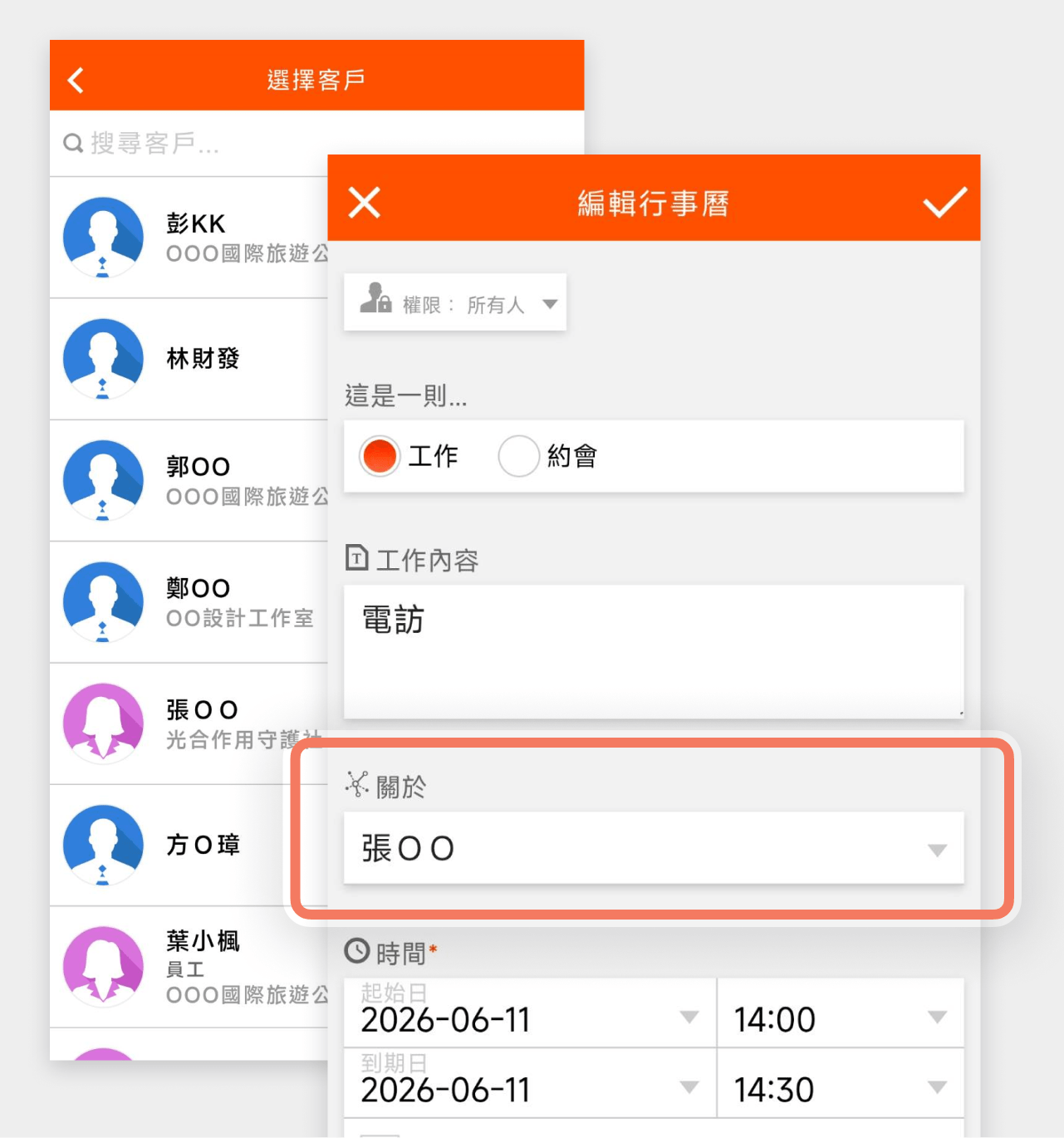
Task: Click the search magnifier icon in customer list
Action: pos(73,144)
